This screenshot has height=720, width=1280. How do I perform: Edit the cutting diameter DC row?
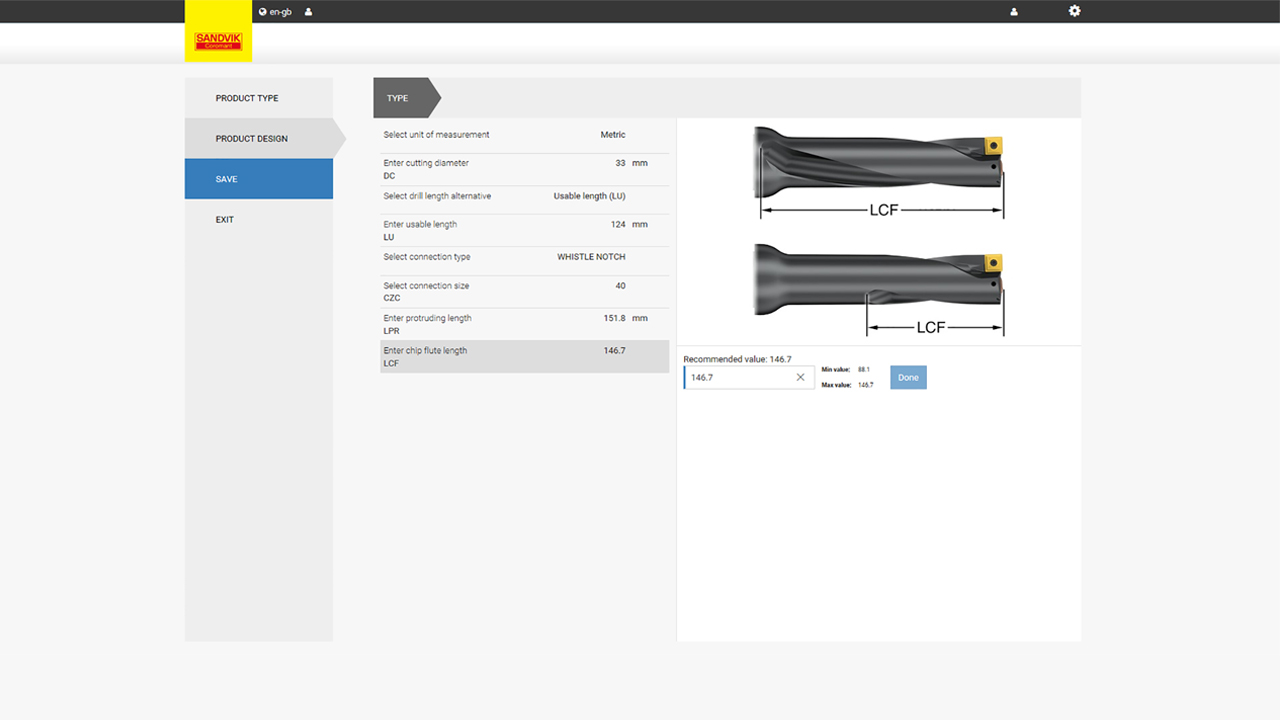524,168
